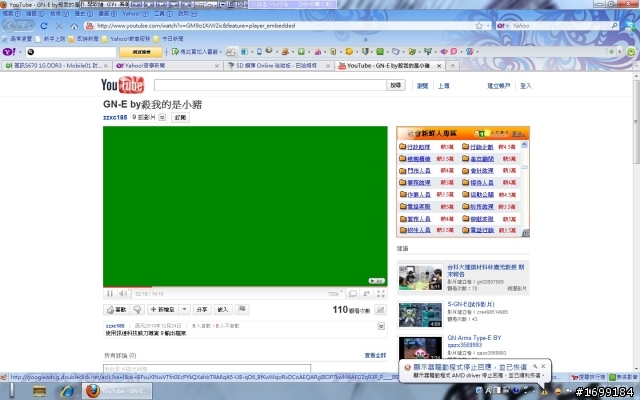Click the Yahoo toolbar web search button
The height and width of the screenshot is (400, 640).
141,52
